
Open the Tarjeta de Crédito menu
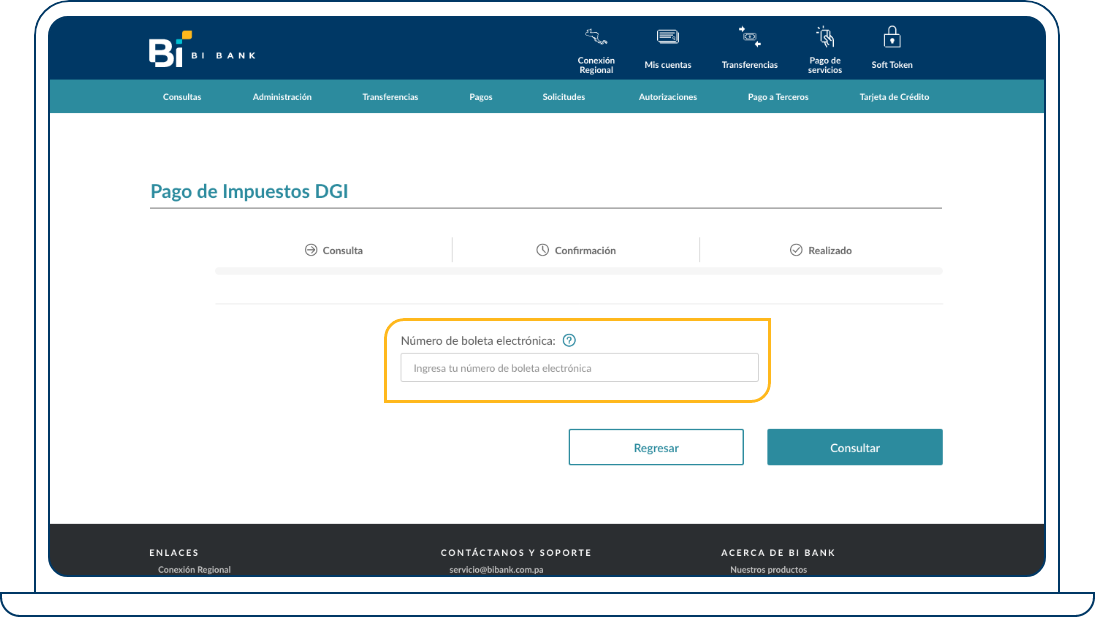(x=894, y=97)
